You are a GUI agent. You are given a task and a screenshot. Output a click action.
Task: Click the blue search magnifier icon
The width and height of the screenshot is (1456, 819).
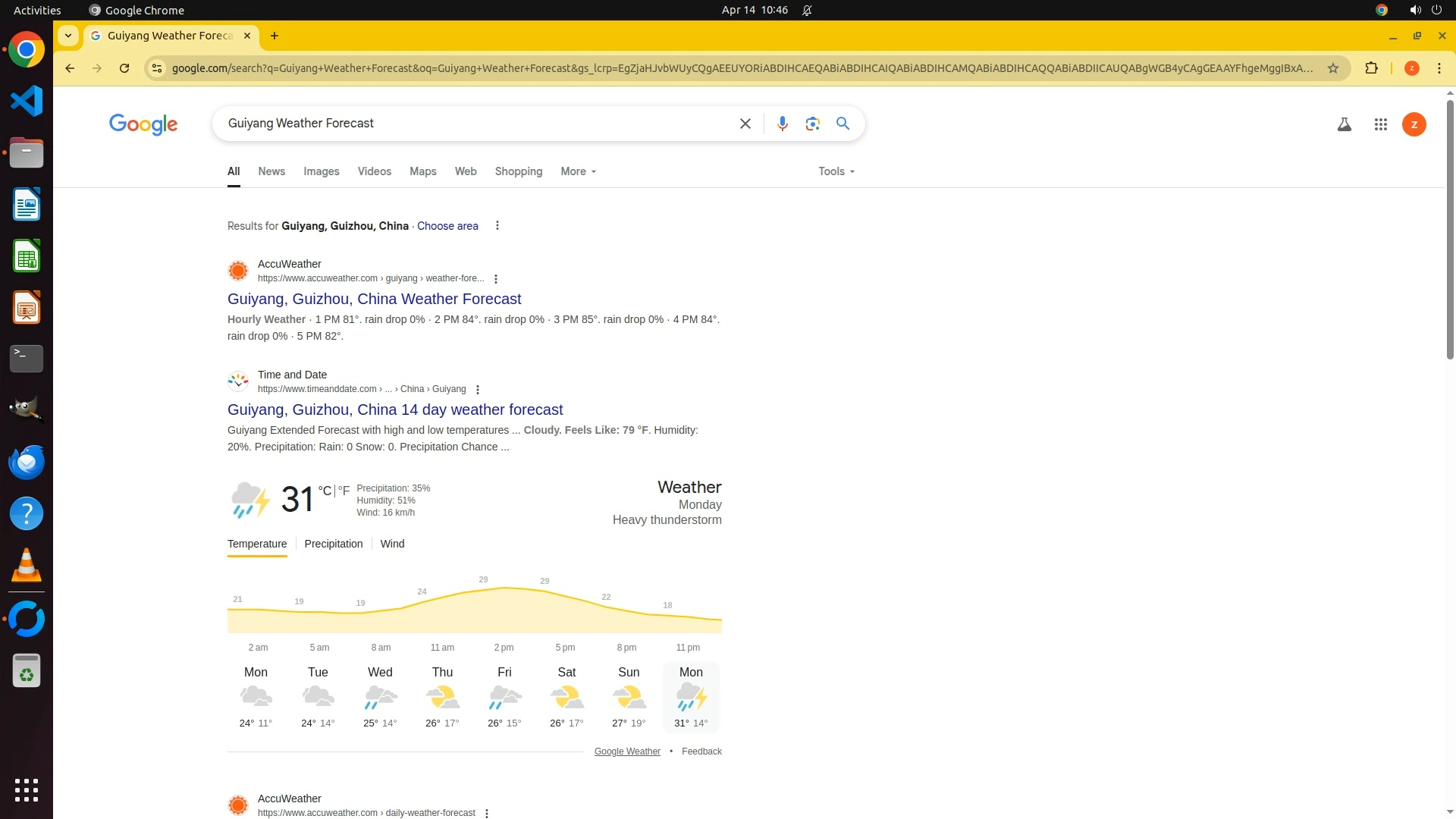pyautogui.click(x=843, y=124)
